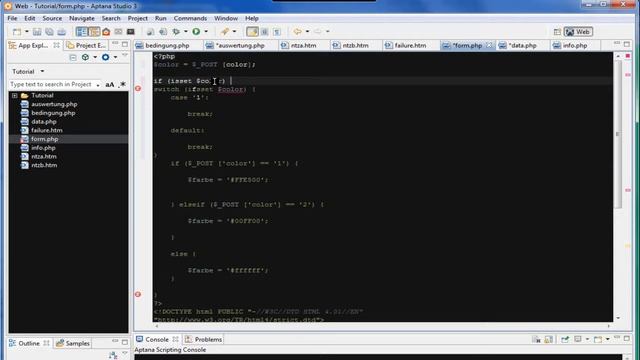Open the Navigate menu
The image size is (640, 360).
click(x=82, y=18)
